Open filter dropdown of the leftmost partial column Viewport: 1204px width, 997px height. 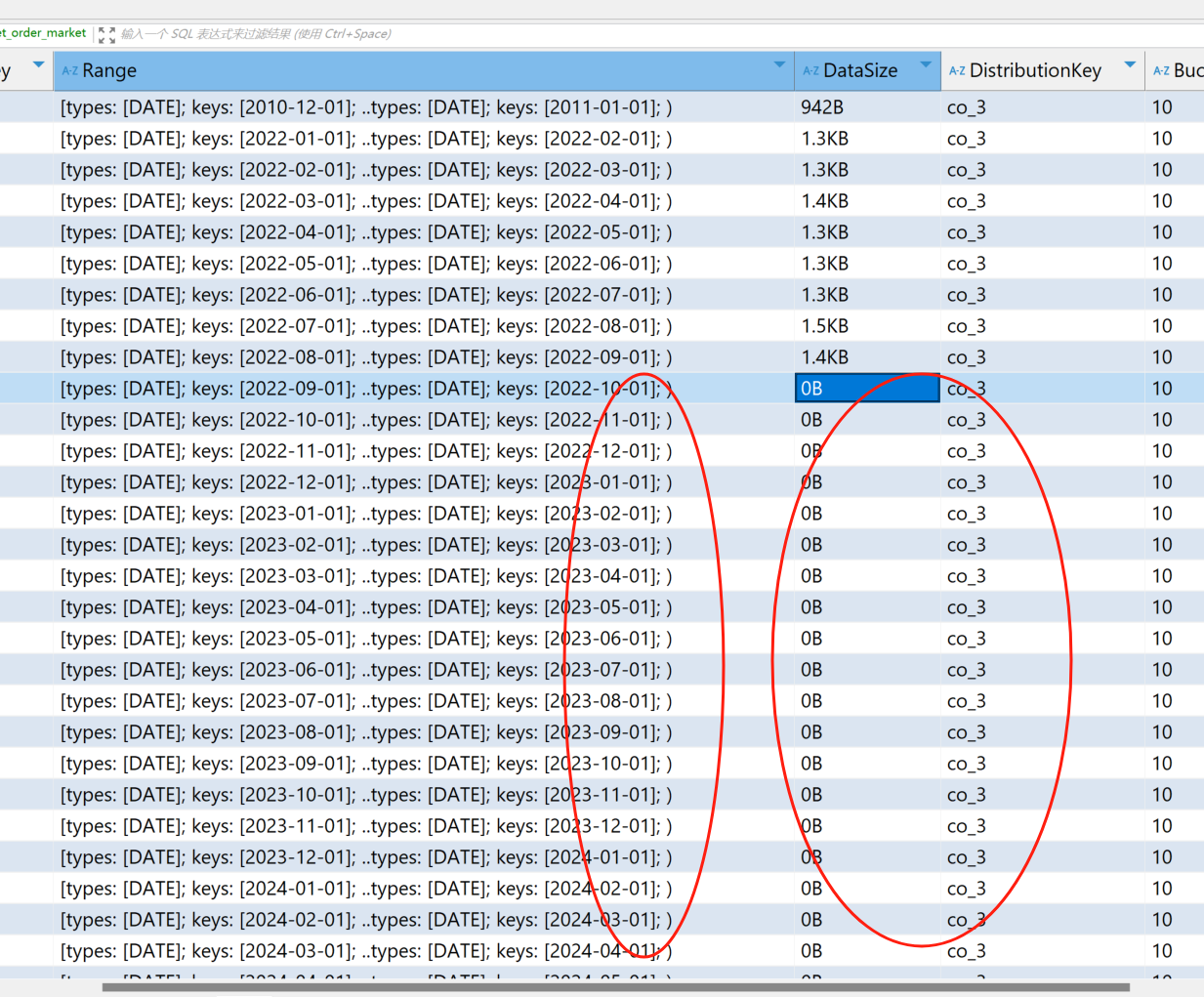click(x=39, y=65)
